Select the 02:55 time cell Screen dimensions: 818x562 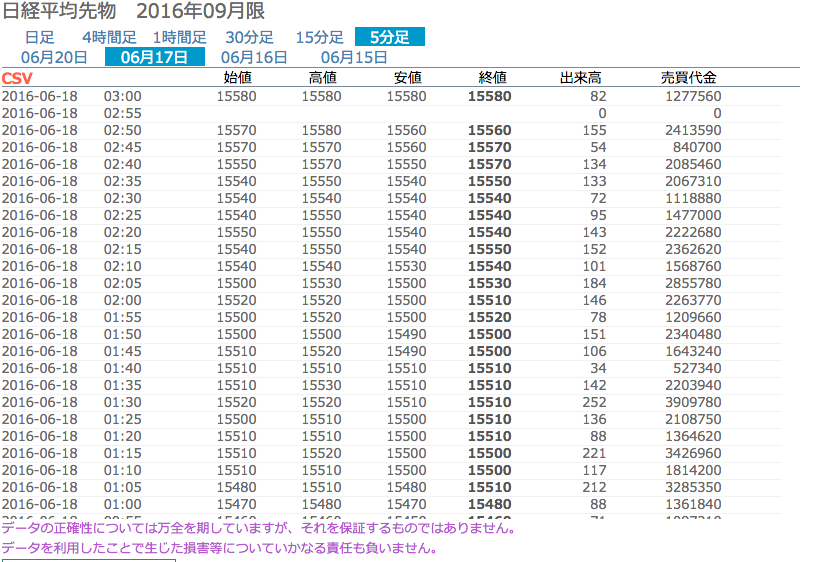click(123, 113)
